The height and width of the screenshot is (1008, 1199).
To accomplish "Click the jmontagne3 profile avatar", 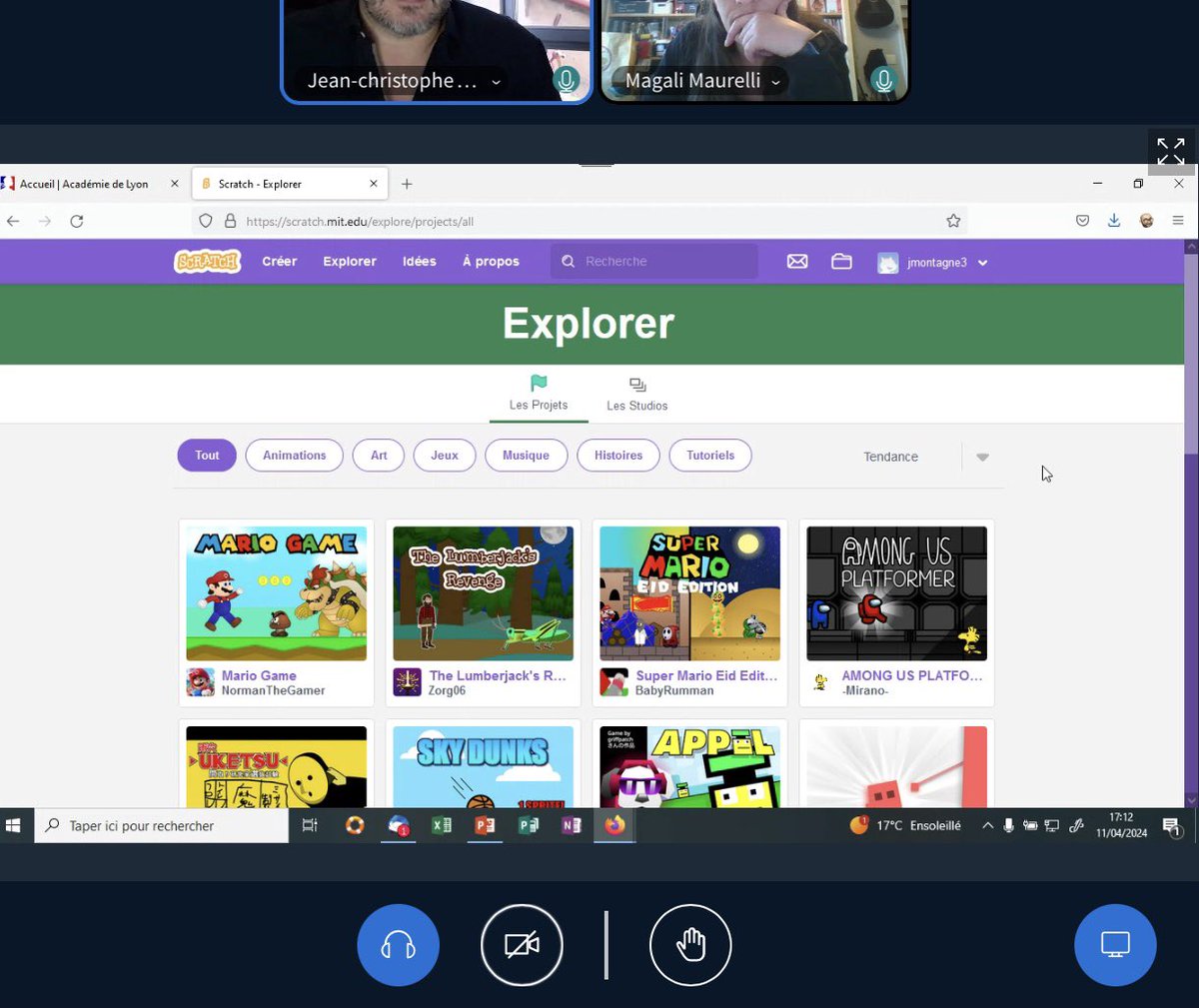I will click(x=888, y=263).
